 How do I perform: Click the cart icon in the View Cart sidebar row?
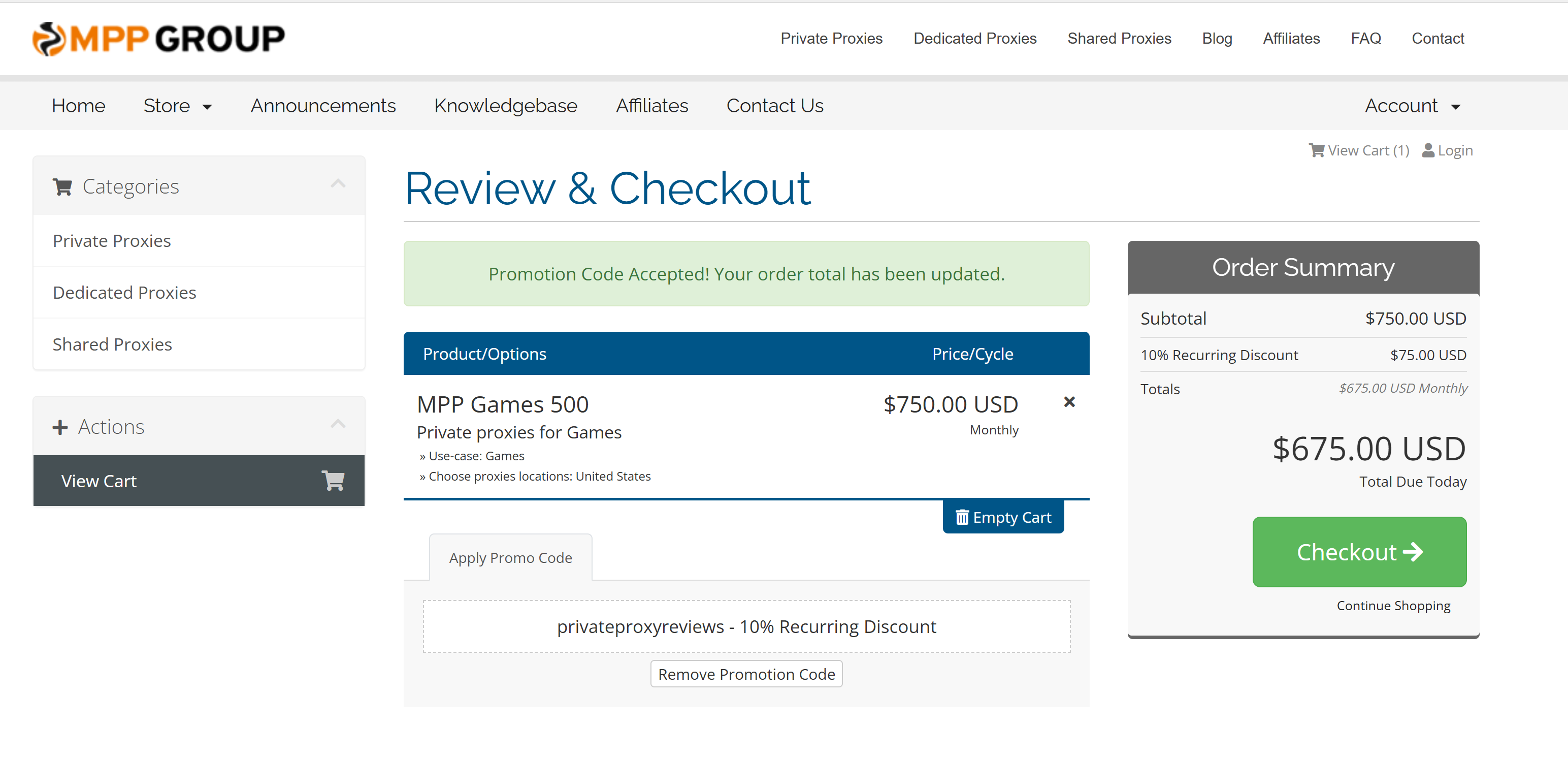[333, 481]
